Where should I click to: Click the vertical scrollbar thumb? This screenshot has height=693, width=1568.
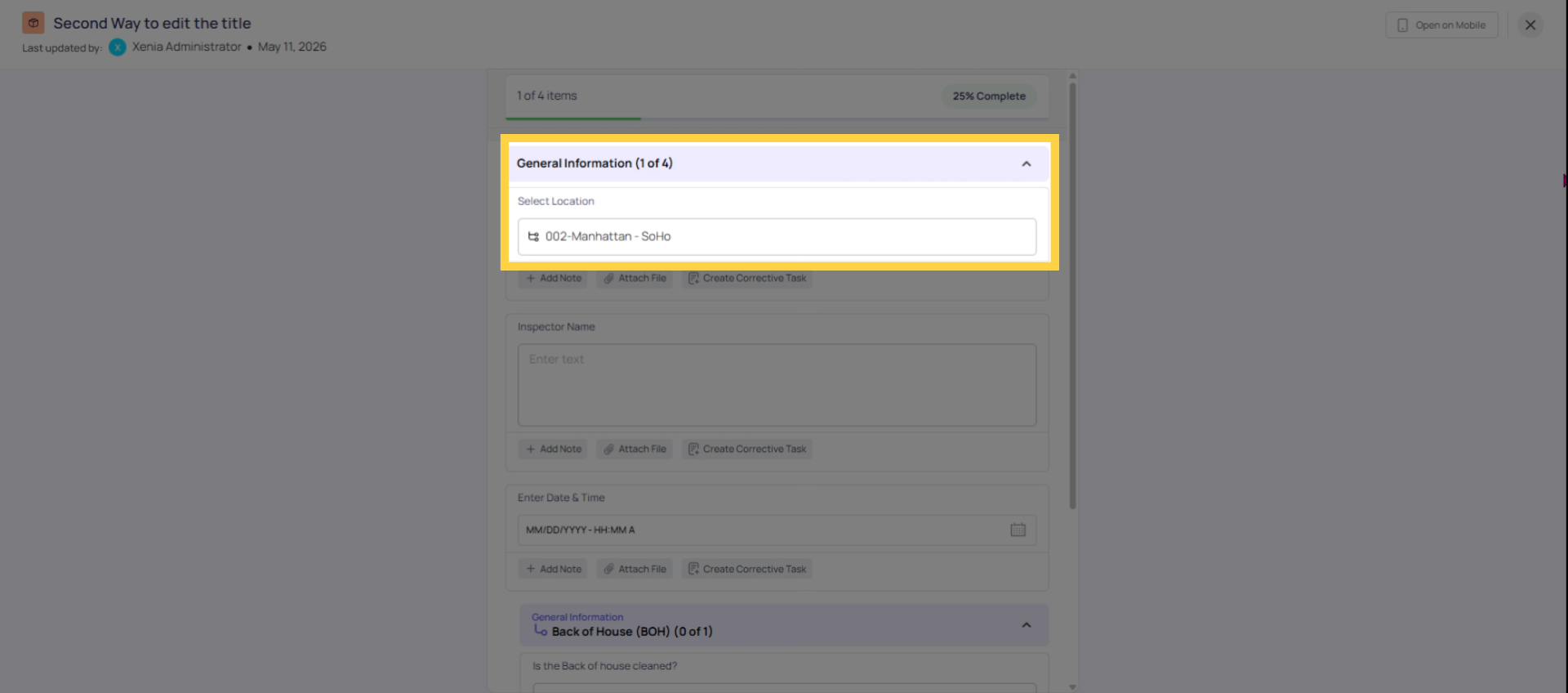tap(1072, 294)
